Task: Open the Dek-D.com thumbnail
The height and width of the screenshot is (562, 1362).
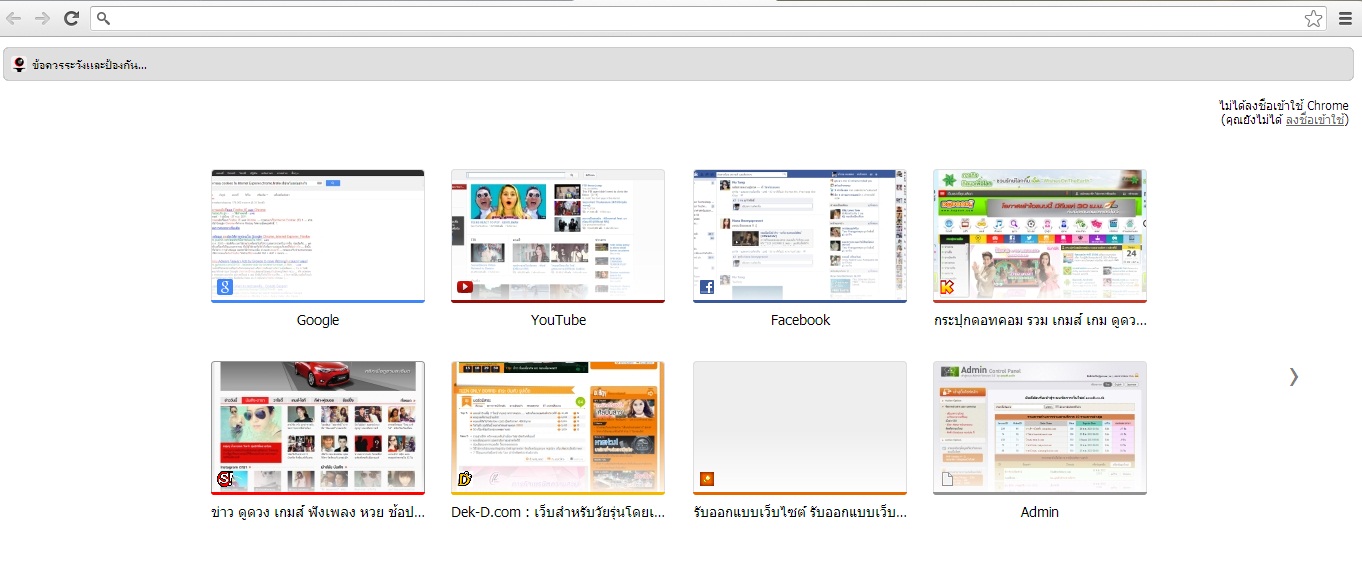Action: click(558, 428)
